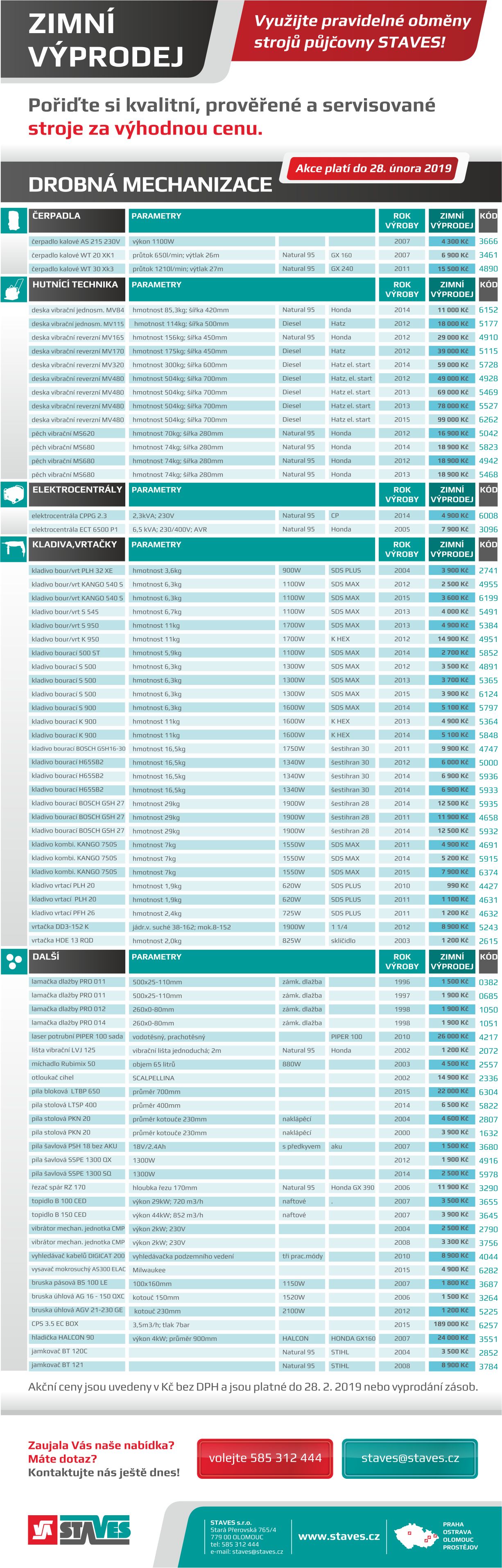This screenshot has height=1568, width=502.
Task: Click 'jamkovač BT 121' row name
Action: click(x=57, y=1365)
